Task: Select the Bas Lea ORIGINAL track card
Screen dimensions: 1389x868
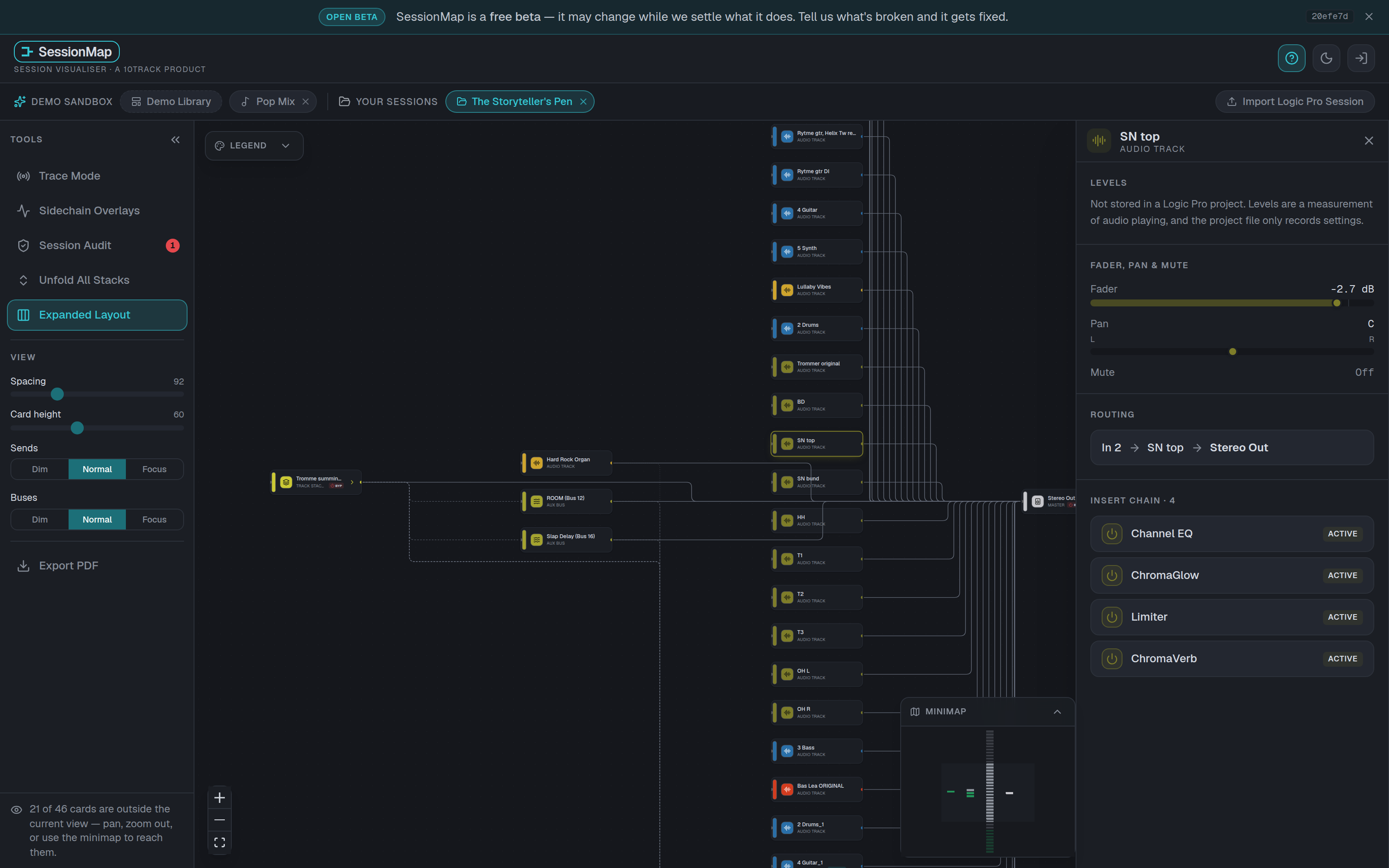Action: 816,790
